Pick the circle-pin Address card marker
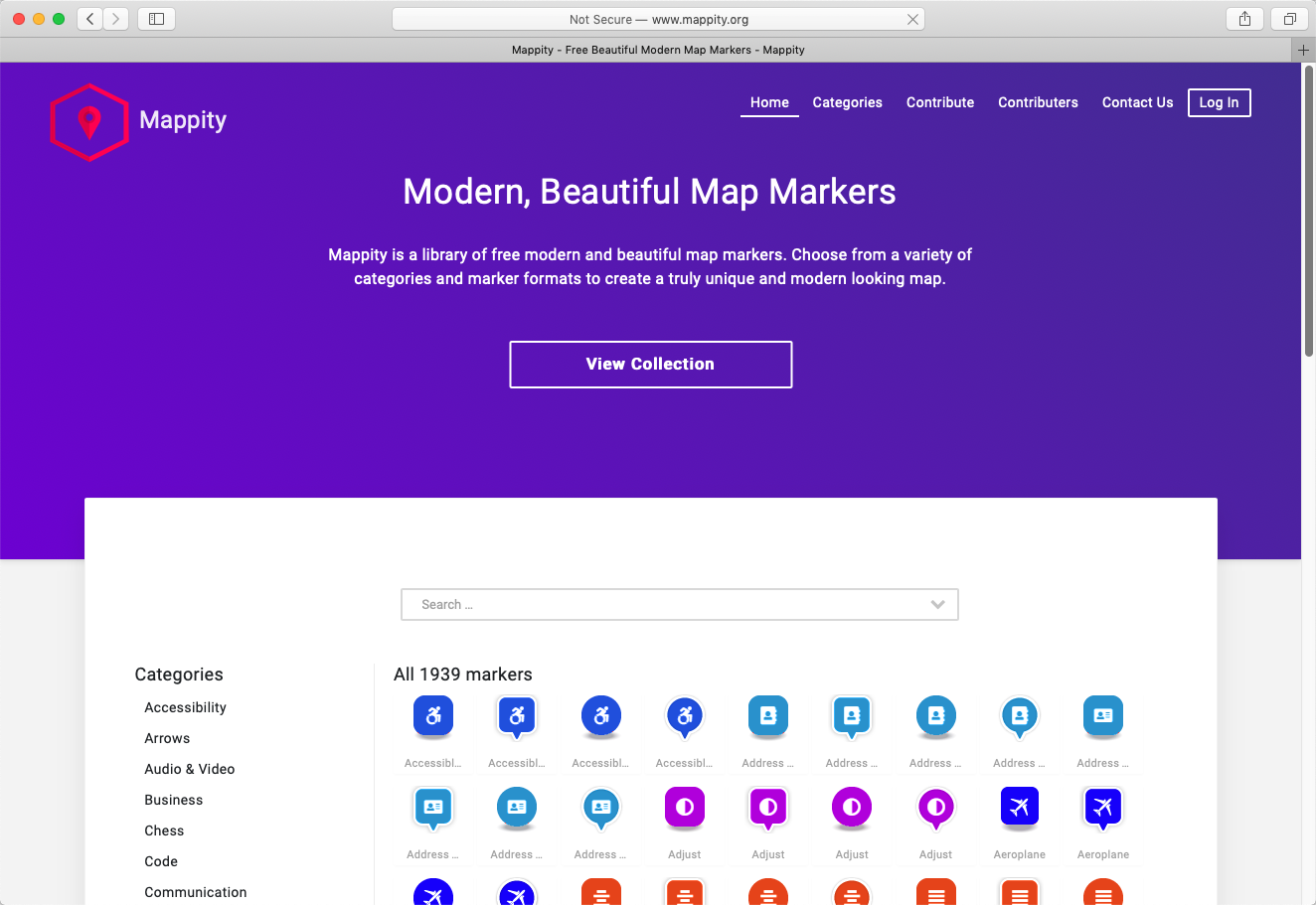The height and width of the screenshot is (905, 1316). (600, 809)
